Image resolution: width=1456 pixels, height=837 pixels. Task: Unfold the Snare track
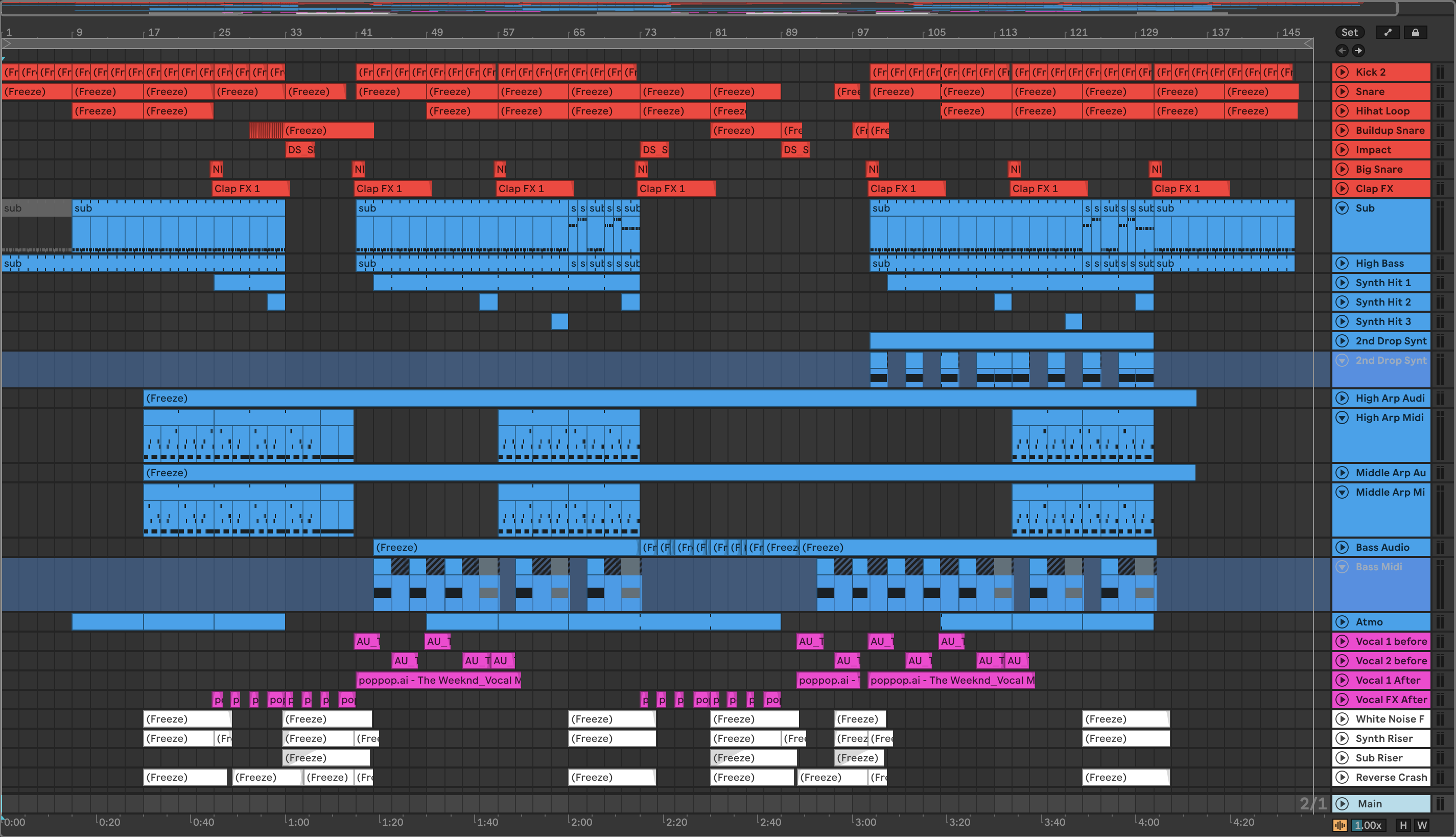pos(1342,91)
